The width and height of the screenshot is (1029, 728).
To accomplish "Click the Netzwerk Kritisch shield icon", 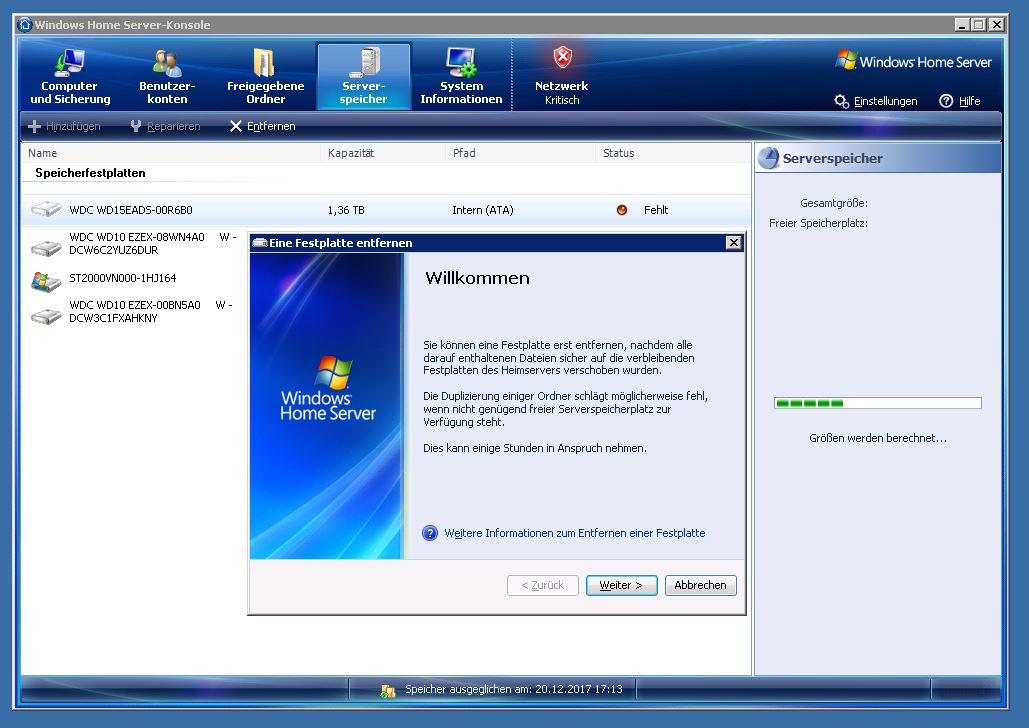I will tap(562, 58).
